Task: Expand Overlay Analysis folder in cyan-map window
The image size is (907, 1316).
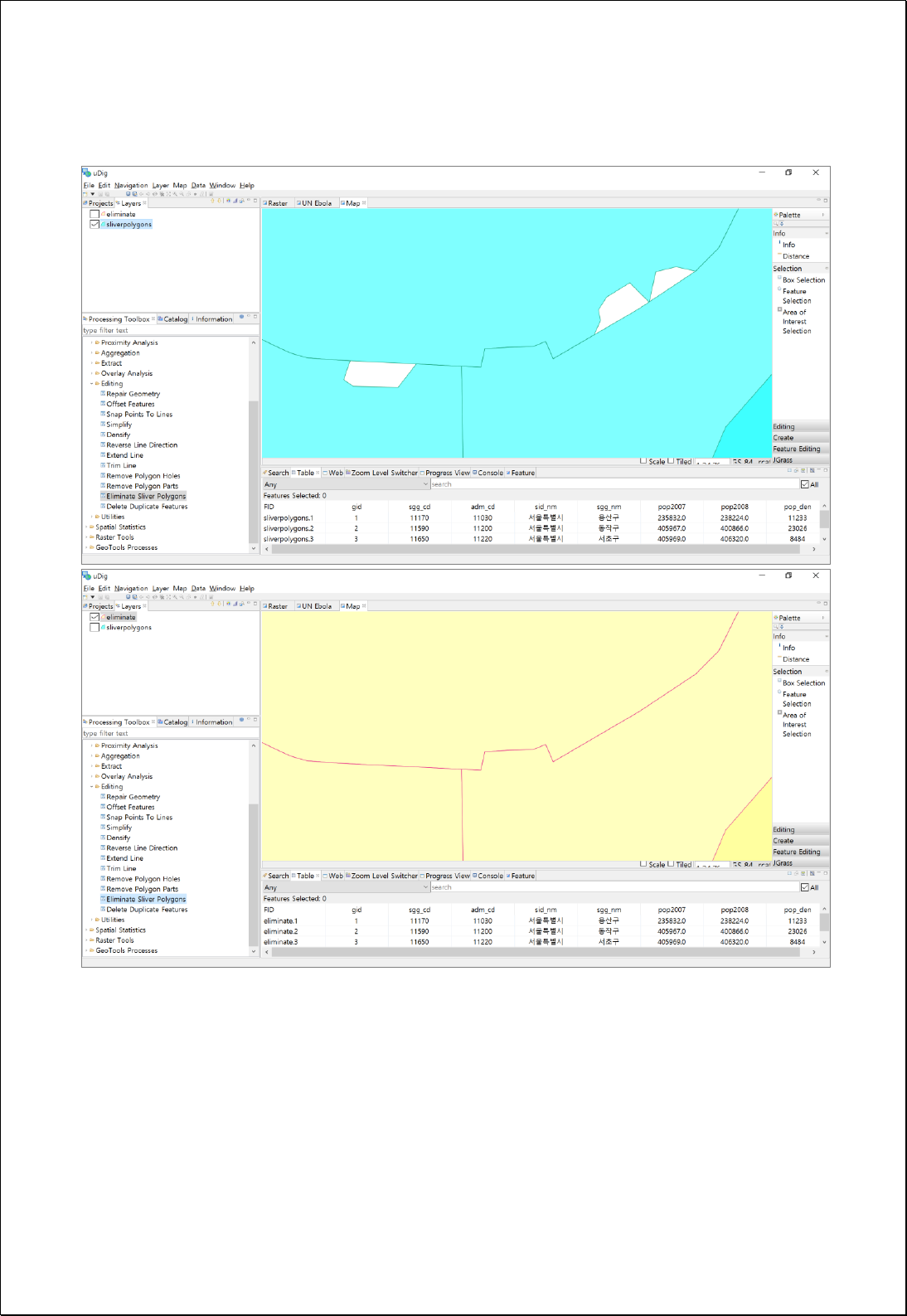Action: (92, 373)
